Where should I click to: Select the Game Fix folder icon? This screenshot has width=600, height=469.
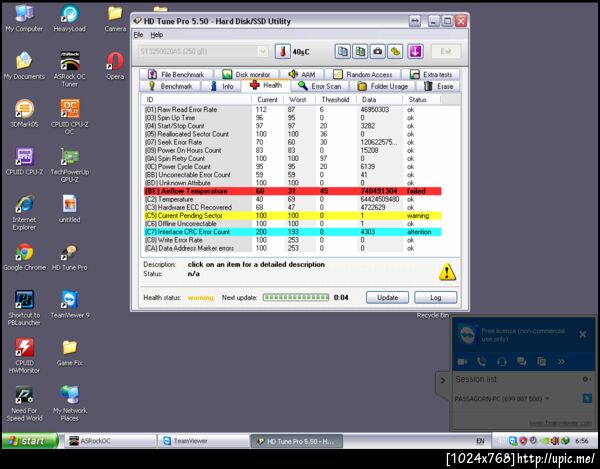pos(70,352)
